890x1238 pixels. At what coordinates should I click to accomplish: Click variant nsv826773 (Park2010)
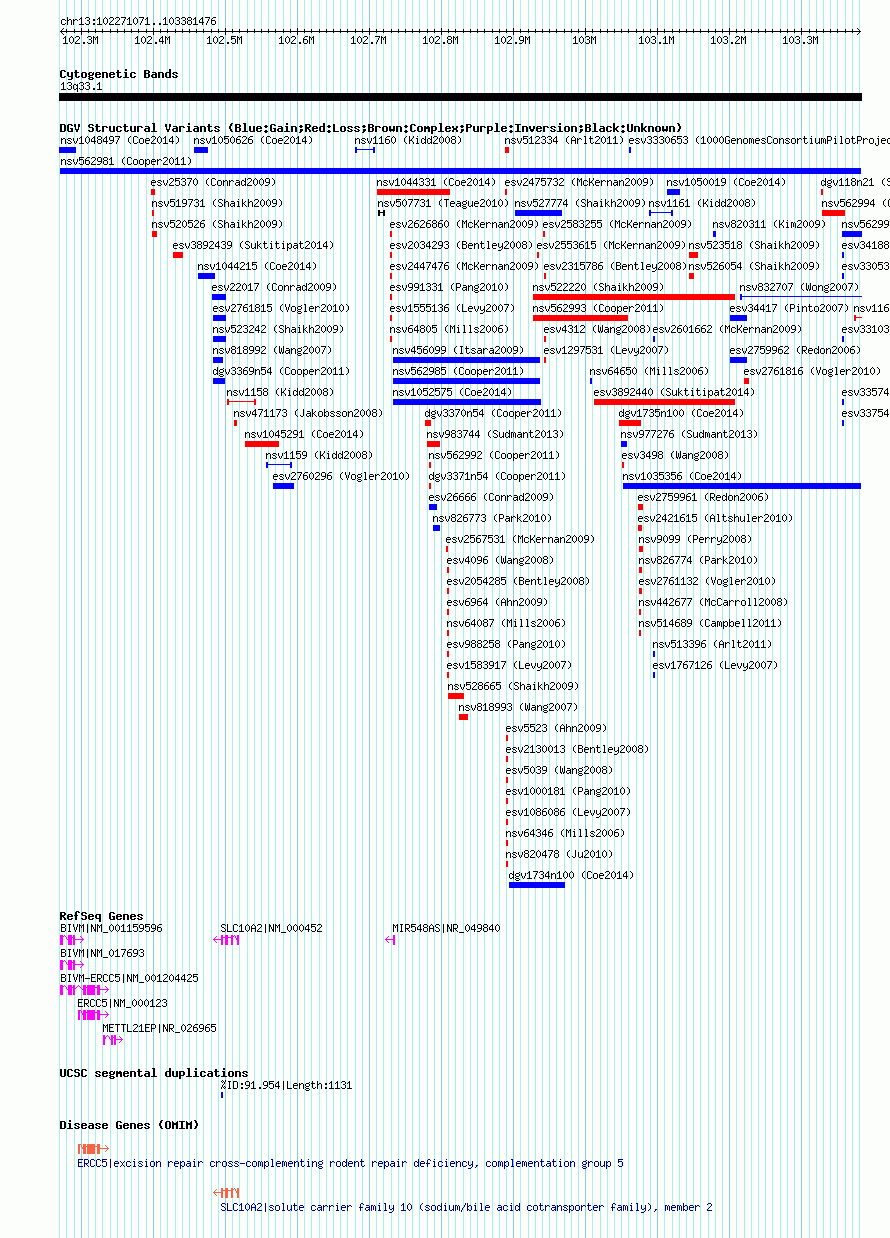coord(436,528)
